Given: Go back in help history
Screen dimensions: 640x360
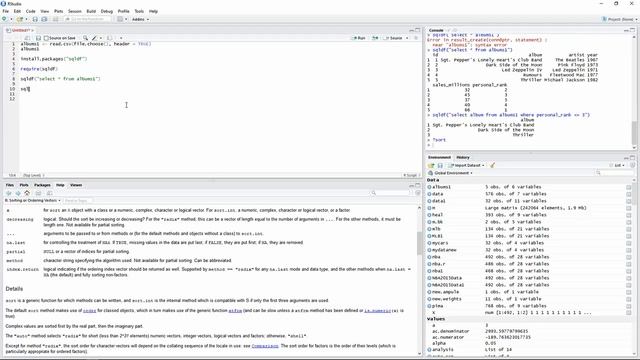Looking at the screenshot, I should 9,193.
